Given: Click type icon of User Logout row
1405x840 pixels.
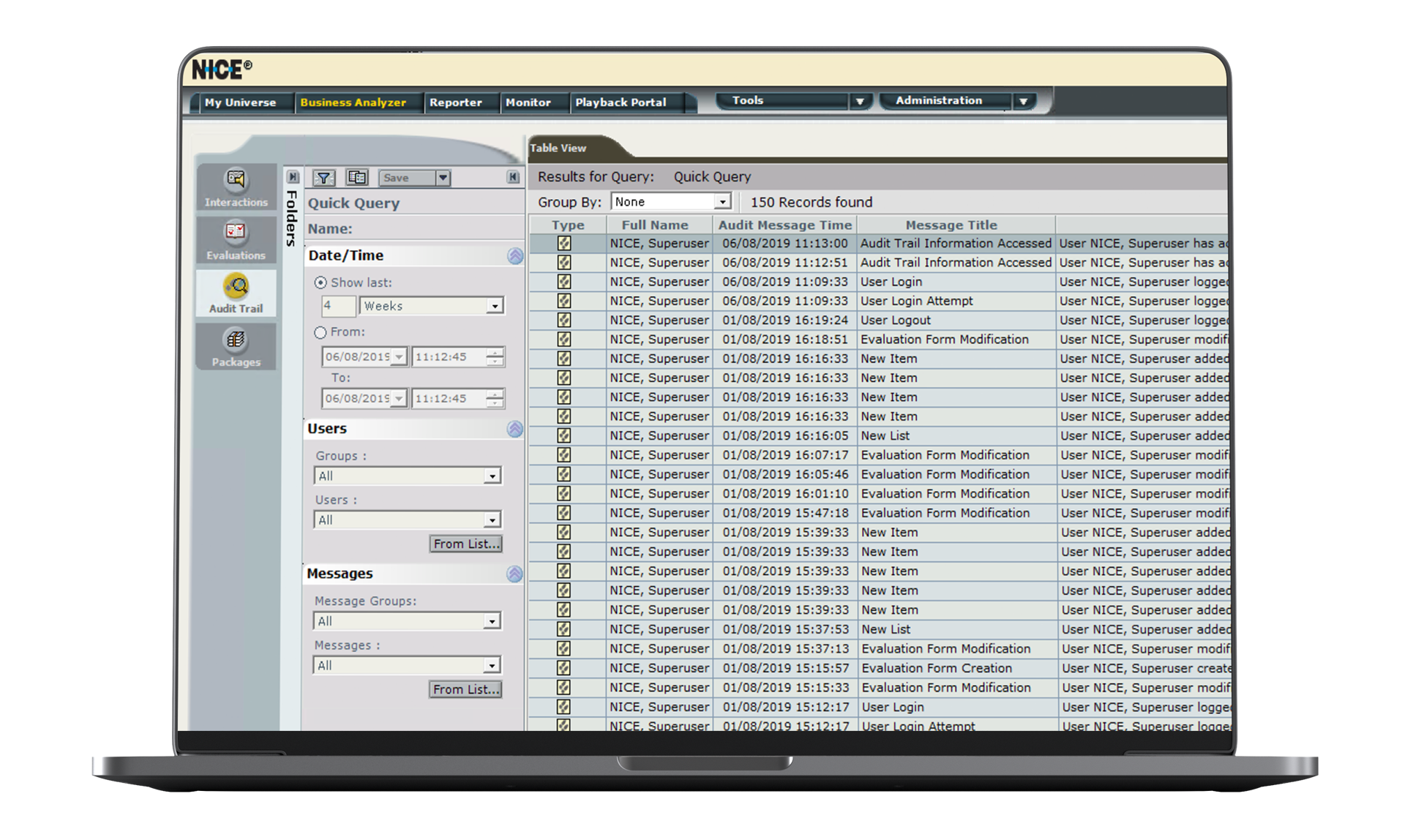Looking at the screenshot, I should pos(564,320).
